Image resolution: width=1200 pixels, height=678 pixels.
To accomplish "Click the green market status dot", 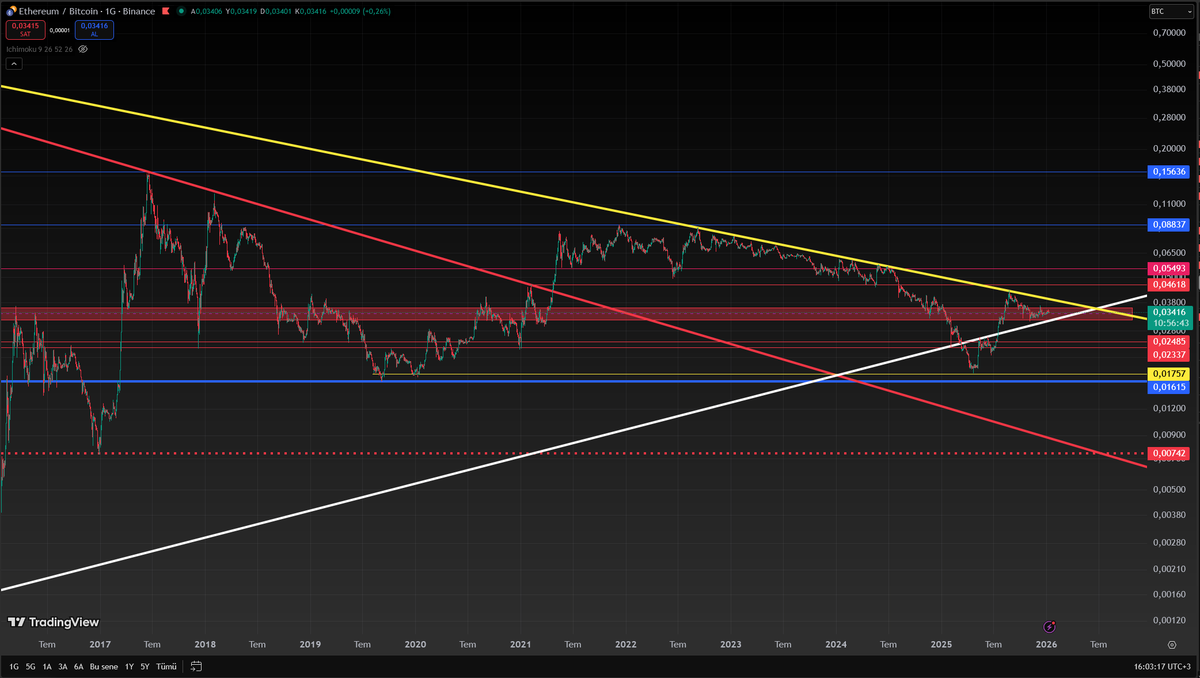I will tap(181, 12).
